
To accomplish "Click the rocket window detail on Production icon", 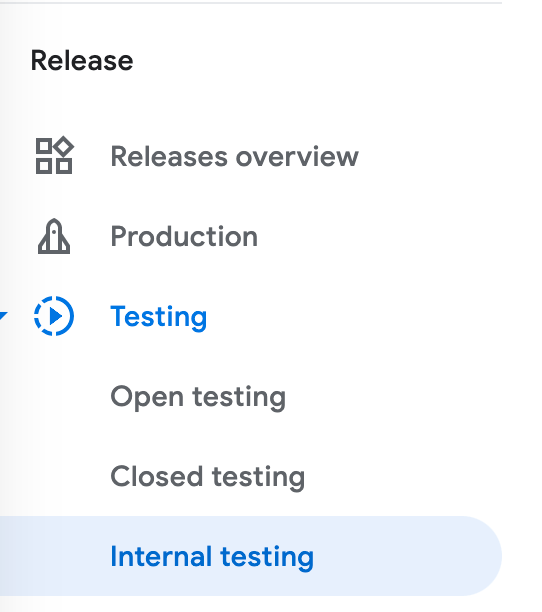I will [54, 231].
